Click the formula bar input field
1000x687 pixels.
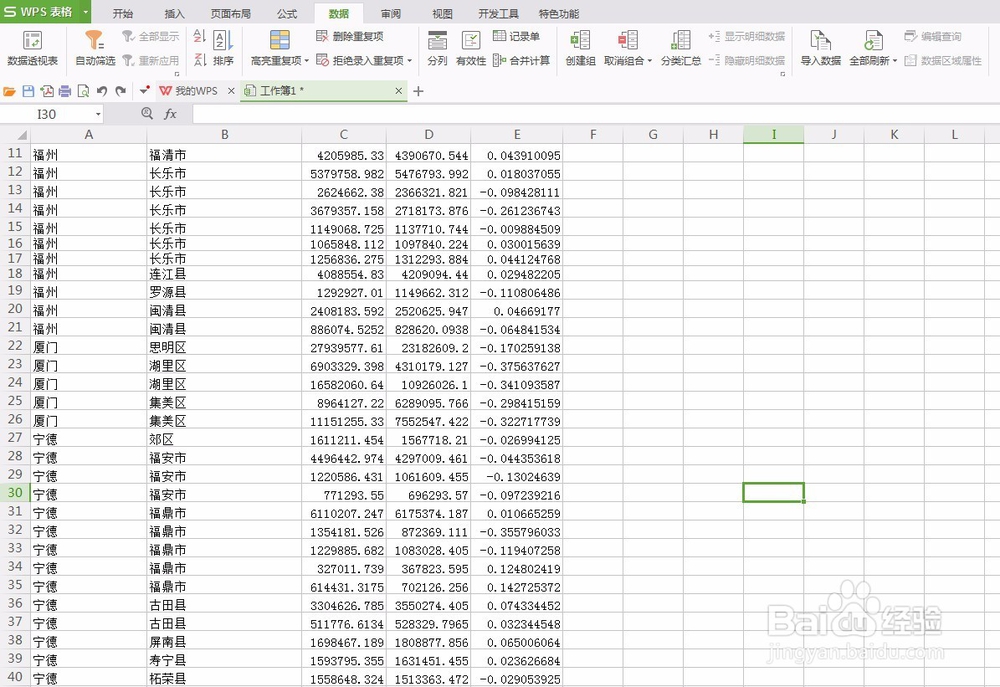pos(596,114)
